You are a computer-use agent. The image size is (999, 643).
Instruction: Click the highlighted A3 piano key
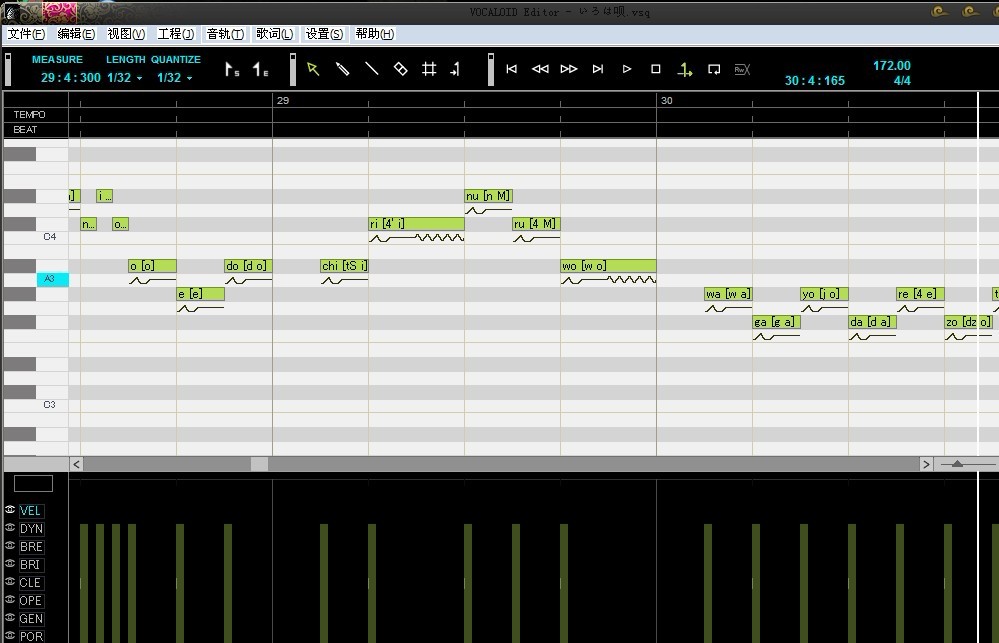tap(52, 279)
